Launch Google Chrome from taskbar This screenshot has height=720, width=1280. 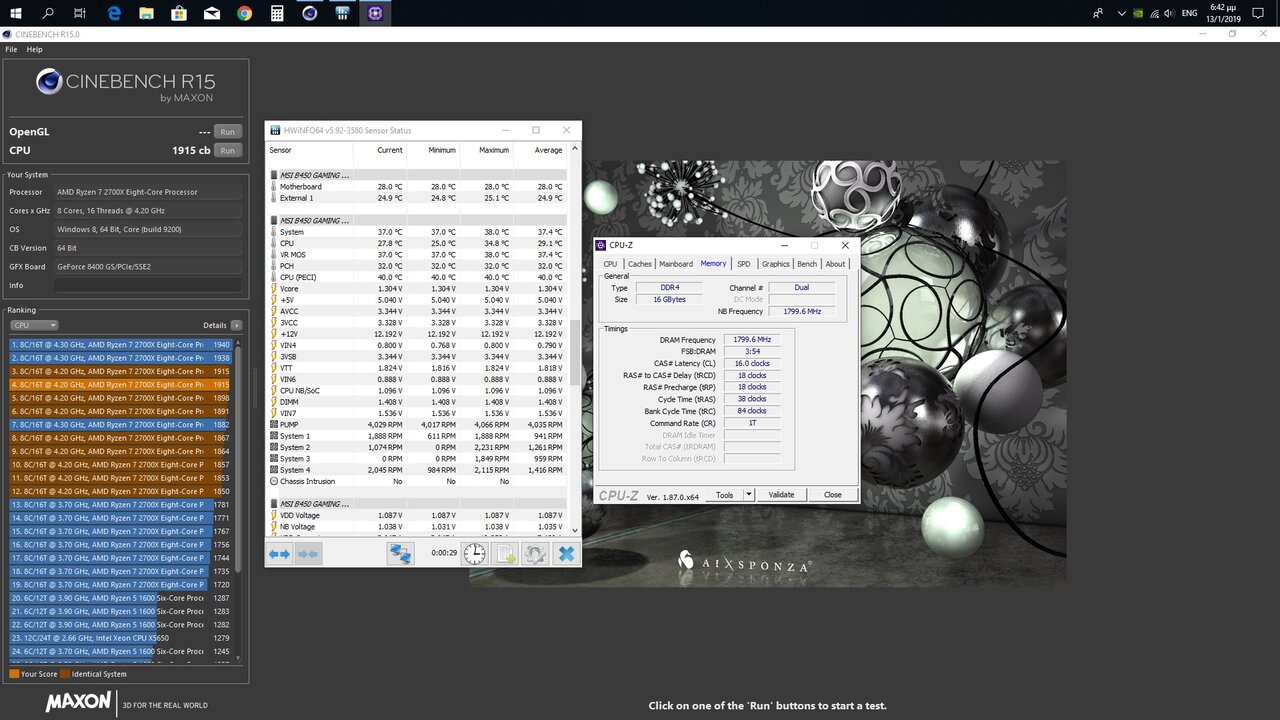pos(245,13)
